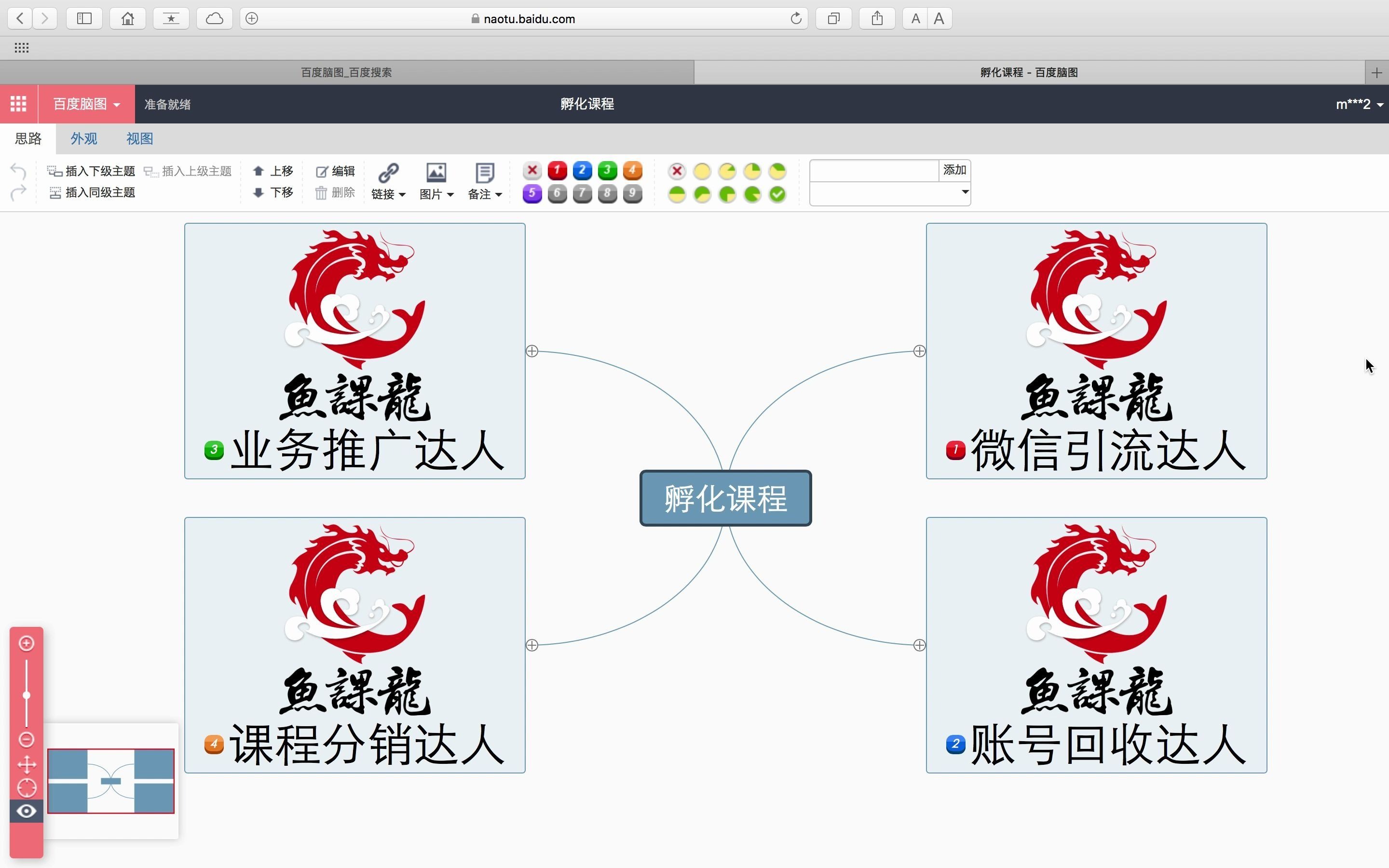Screen dimensions: 1389x868
Task: Set priority 4 orange badge
Action: tap(632, 171)
